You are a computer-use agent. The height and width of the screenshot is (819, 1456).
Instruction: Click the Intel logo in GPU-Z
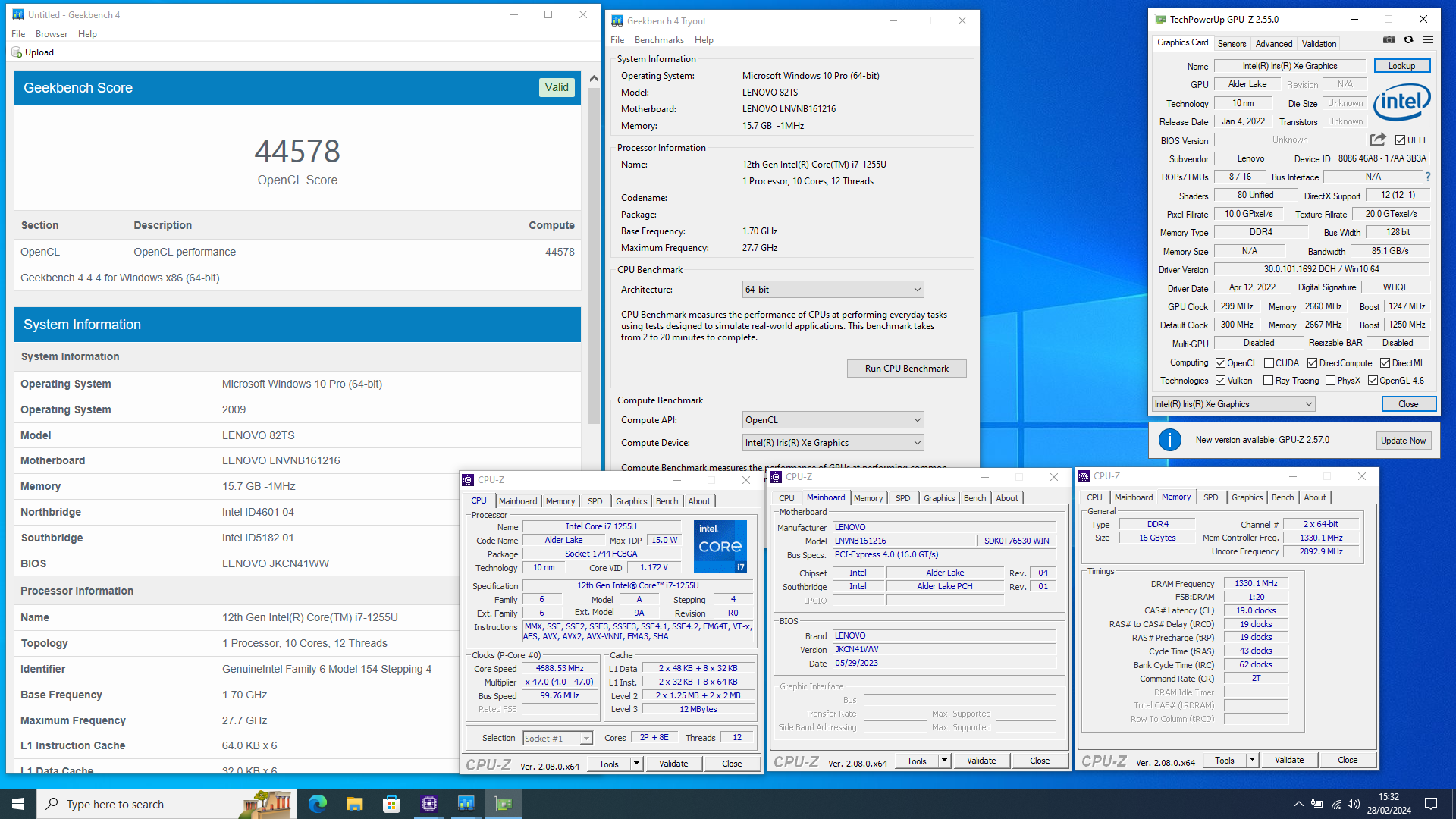[x=1402, y=102]
